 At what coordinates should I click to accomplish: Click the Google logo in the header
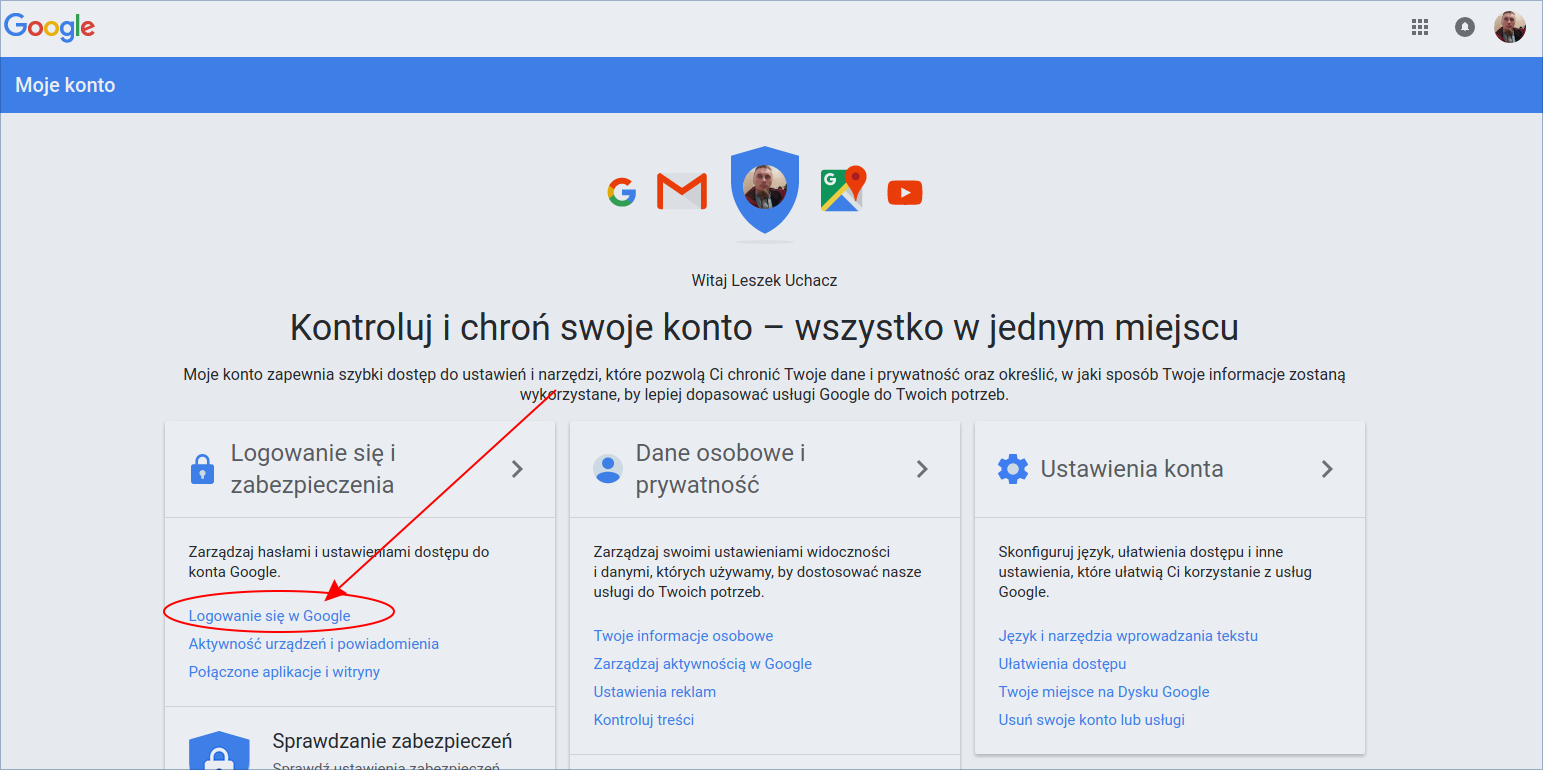pos(50,27)
